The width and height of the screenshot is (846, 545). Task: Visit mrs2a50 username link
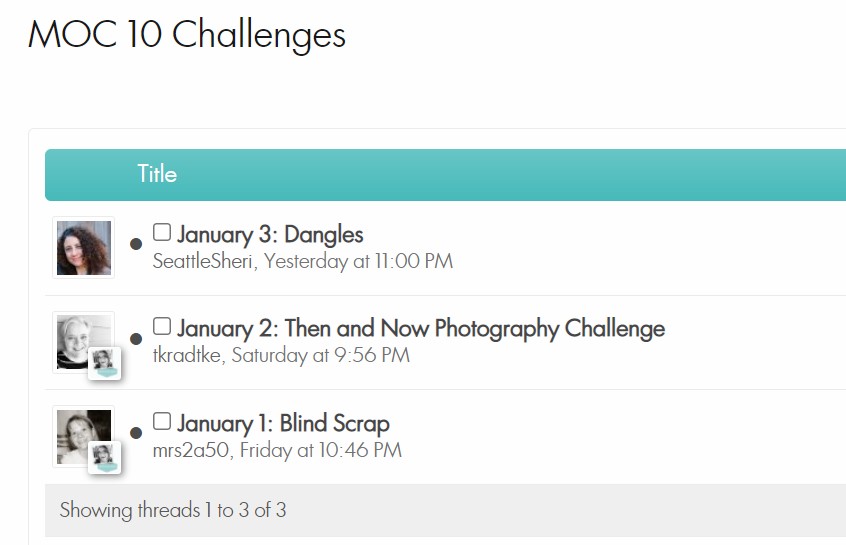(x=191, y=450)
